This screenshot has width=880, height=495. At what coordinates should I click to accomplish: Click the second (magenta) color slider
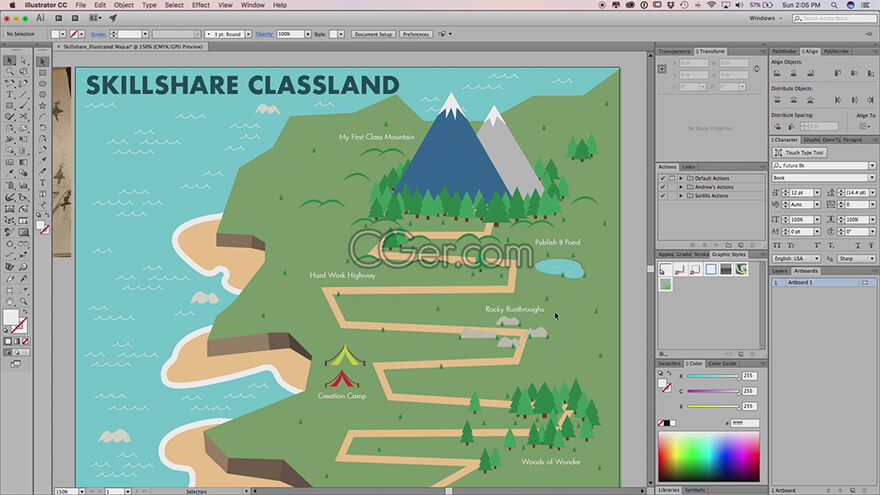point(713,391)
